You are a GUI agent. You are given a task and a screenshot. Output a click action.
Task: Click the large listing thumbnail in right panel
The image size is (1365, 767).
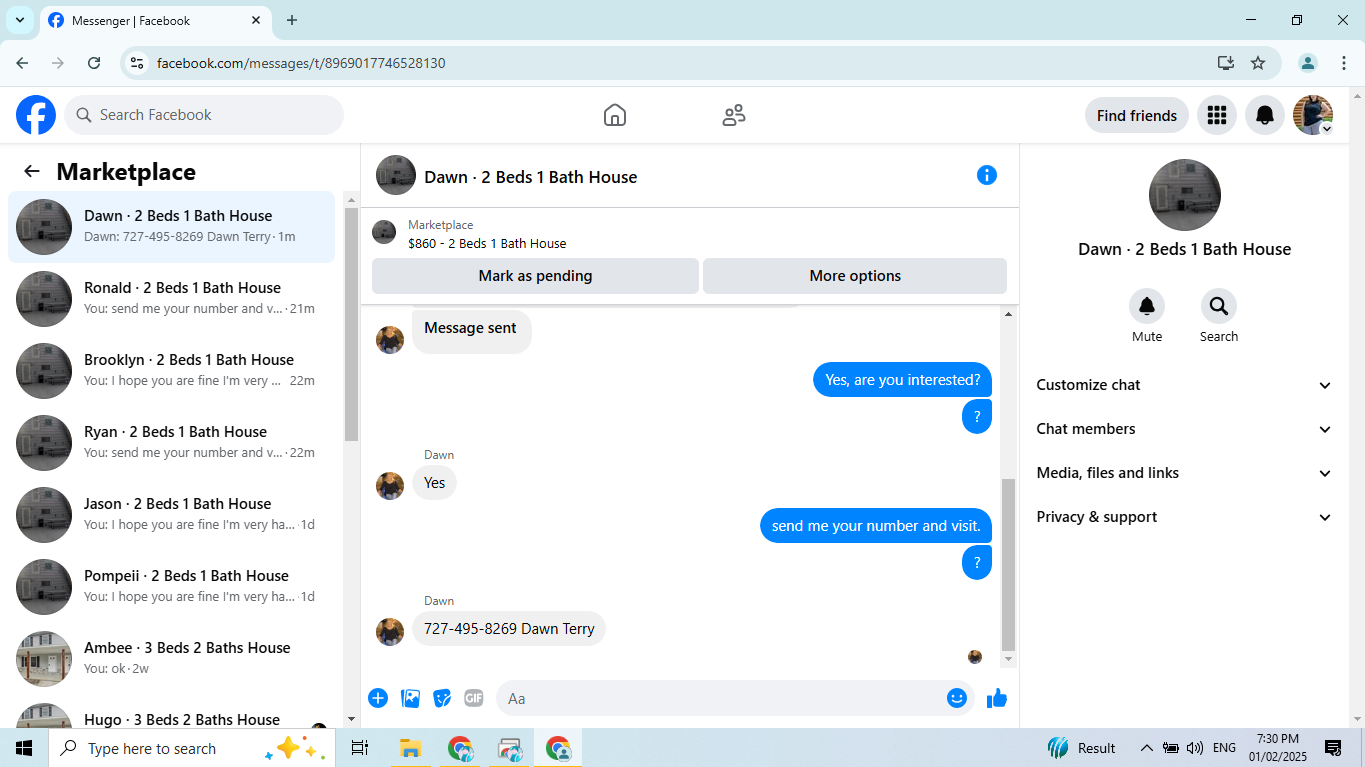click(1185, 195)
